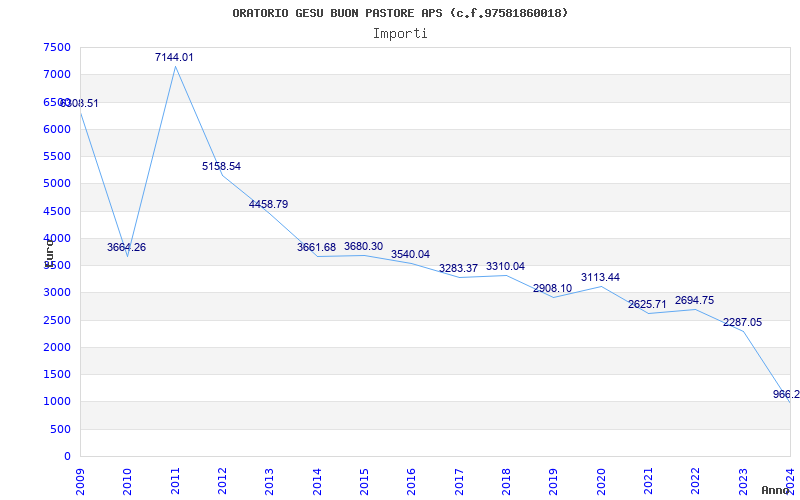
Task: Click the 2020 year axis label
Action: (601, 481)
